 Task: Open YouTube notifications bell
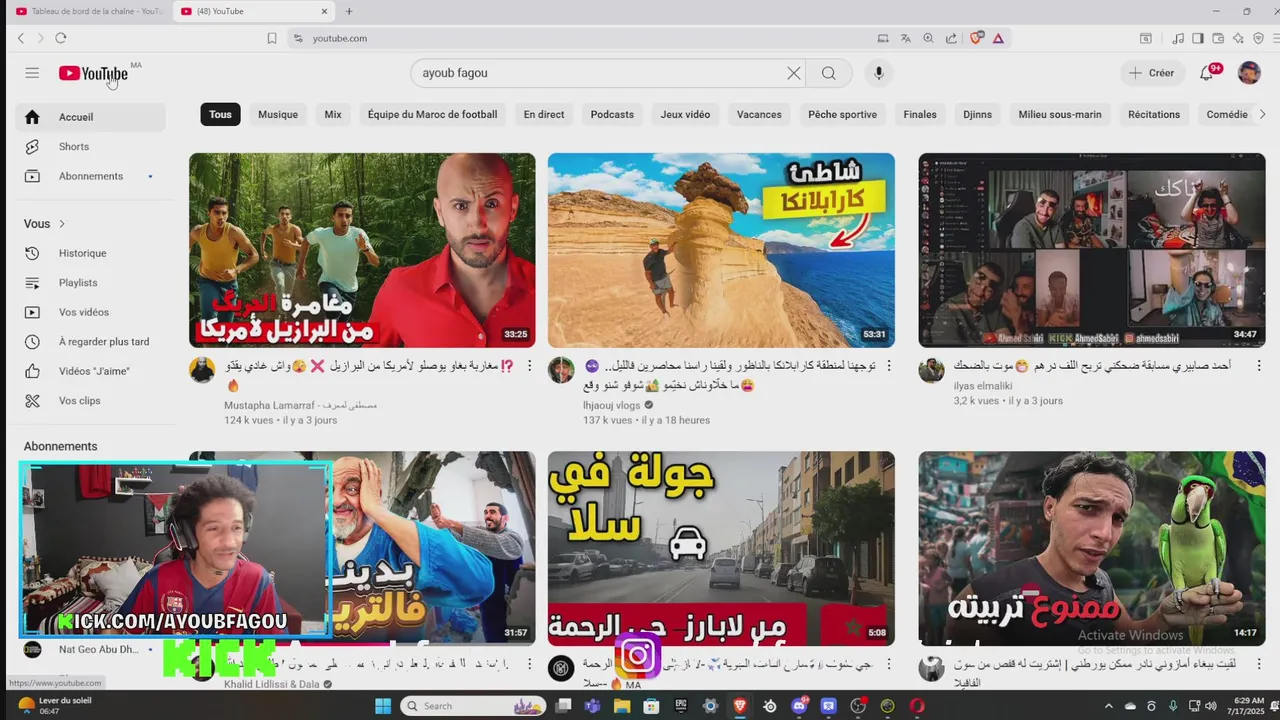click(1207, 73)
